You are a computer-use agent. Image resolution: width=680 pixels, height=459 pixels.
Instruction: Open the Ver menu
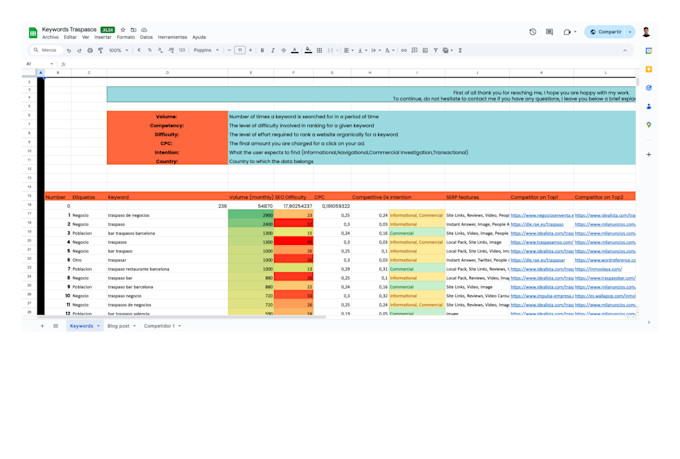pos(85,37)
